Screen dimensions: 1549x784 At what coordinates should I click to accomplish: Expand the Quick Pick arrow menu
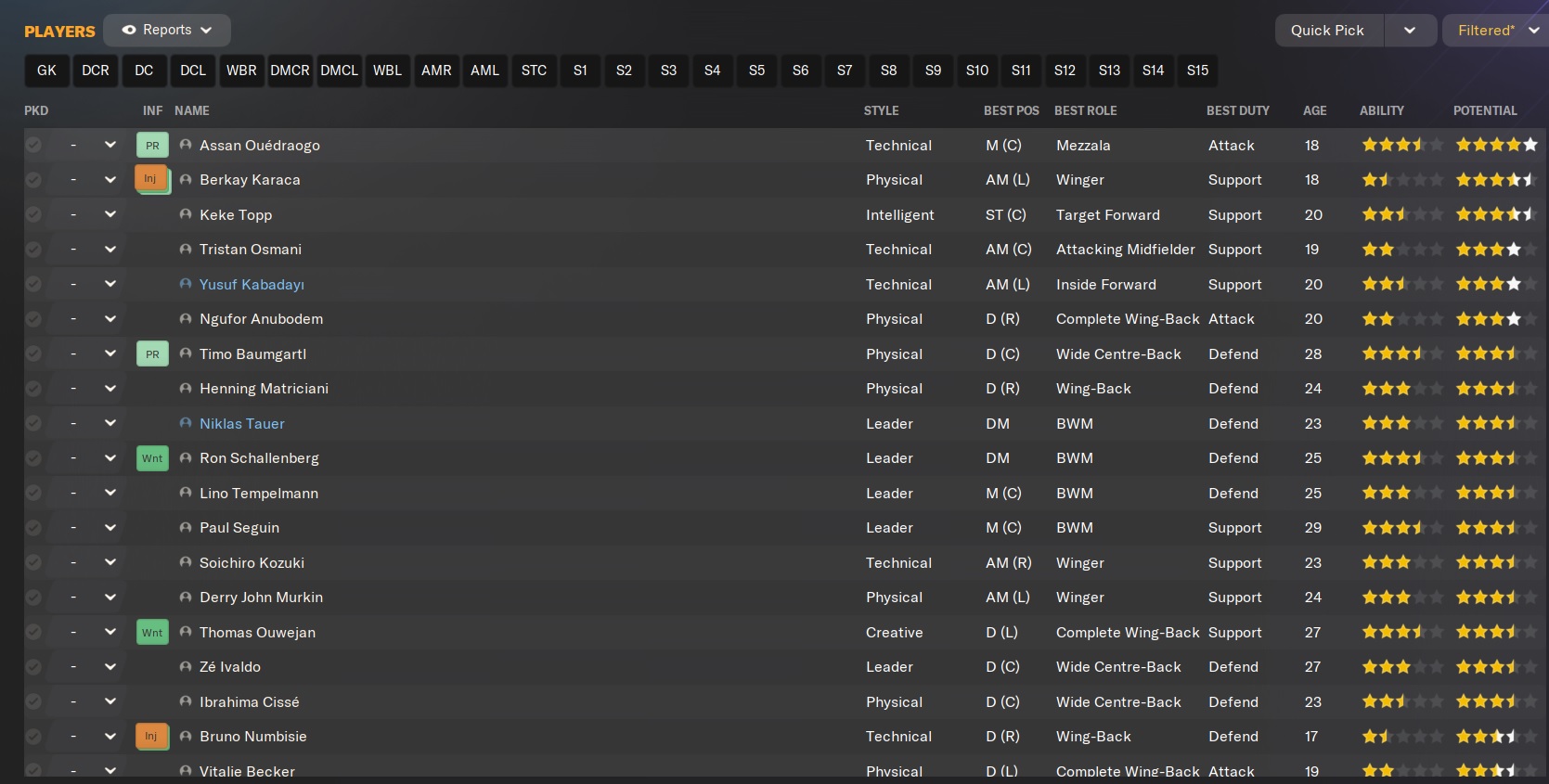(1409, 30)
